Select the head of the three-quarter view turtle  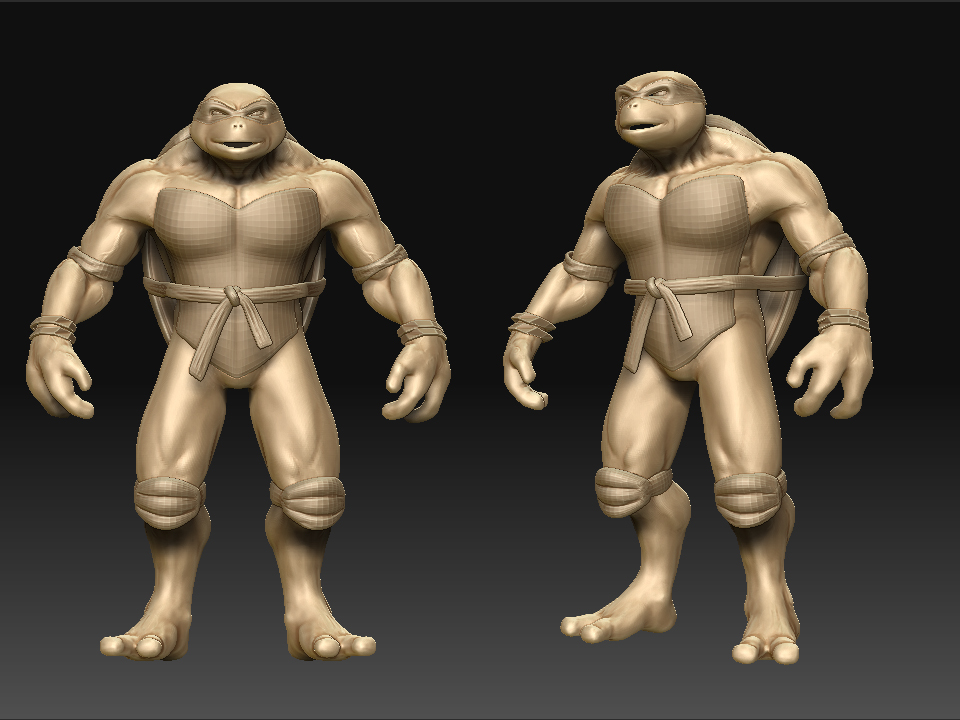point(660,111)
